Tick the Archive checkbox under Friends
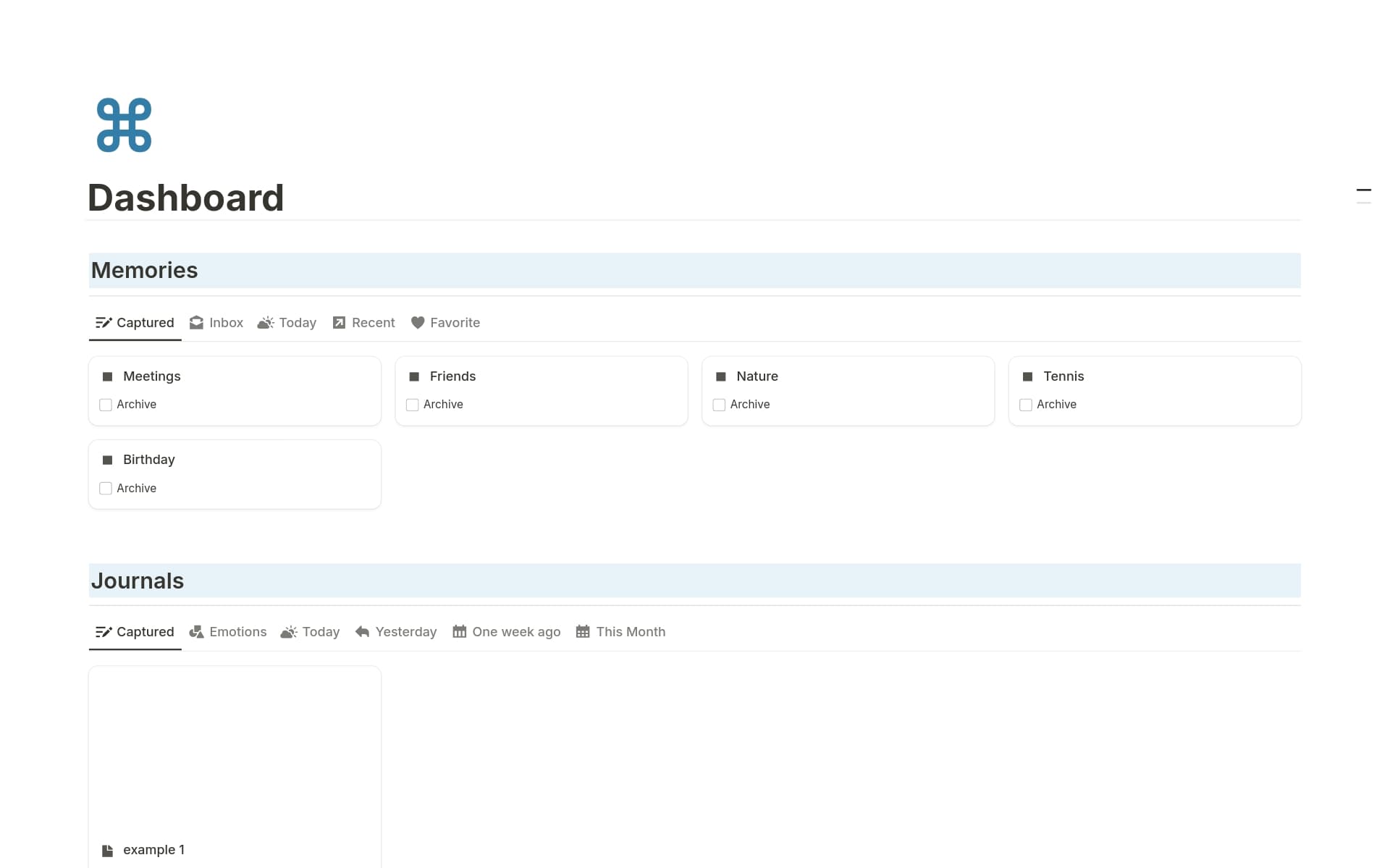The width and height of the screenshot is (1390, 868). point(412,405)
